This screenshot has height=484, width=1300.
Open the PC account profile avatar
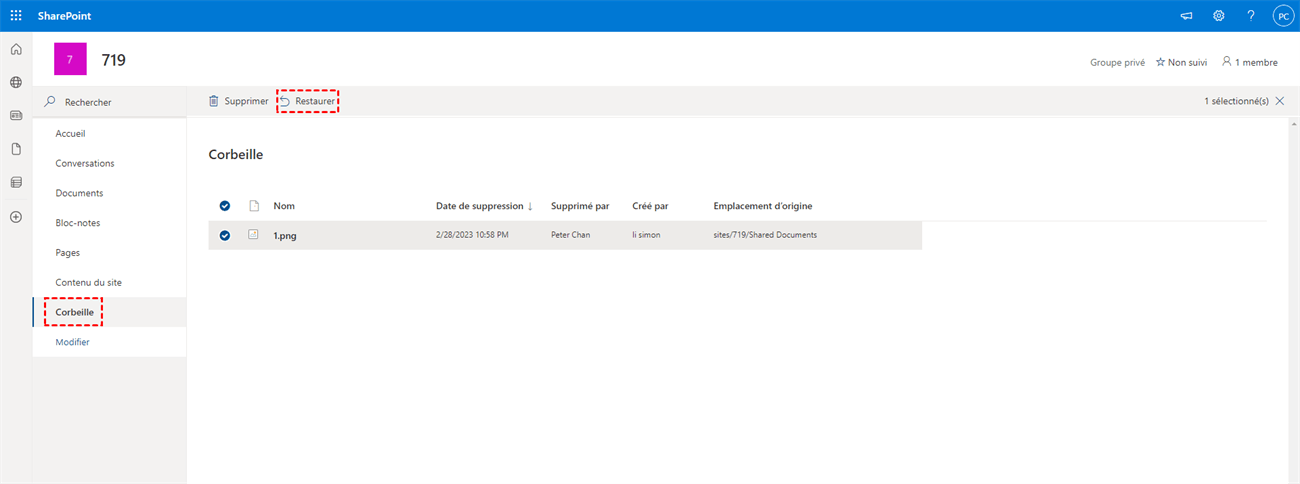click(1282, 16)
